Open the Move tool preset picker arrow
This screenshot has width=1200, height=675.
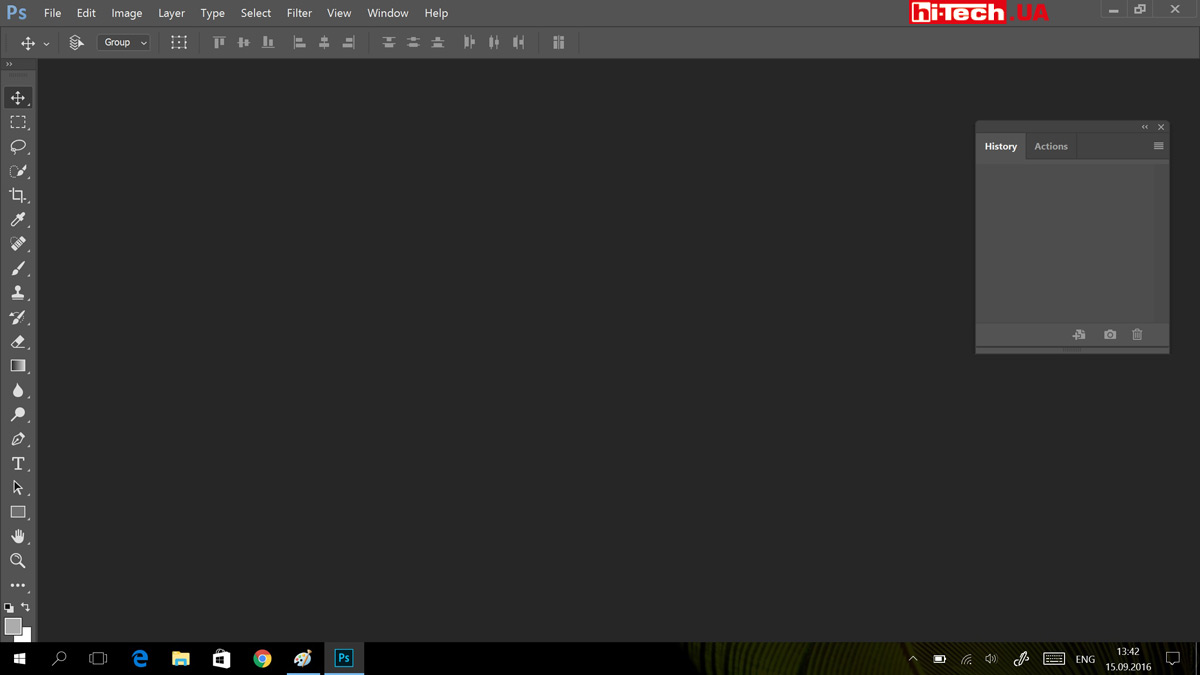point(46,44)
